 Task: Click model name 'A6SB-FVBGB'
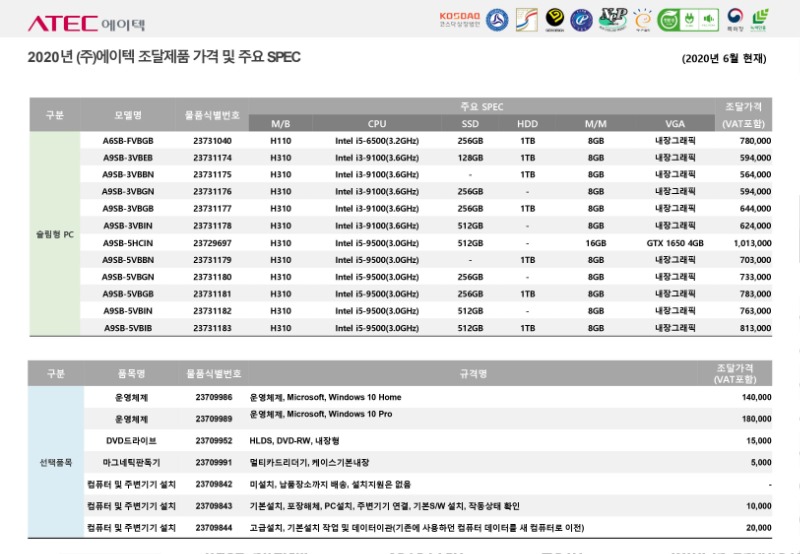click(x=128, y=141)
